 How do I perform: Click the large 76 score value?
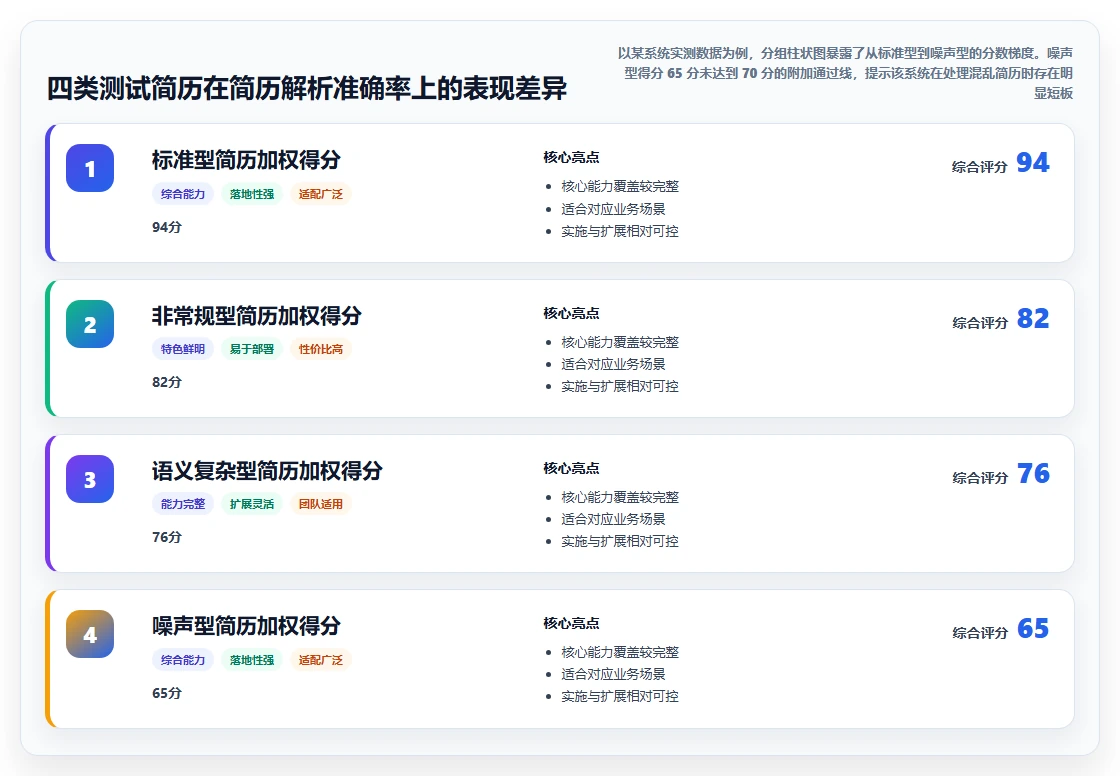pos(1033,474)
